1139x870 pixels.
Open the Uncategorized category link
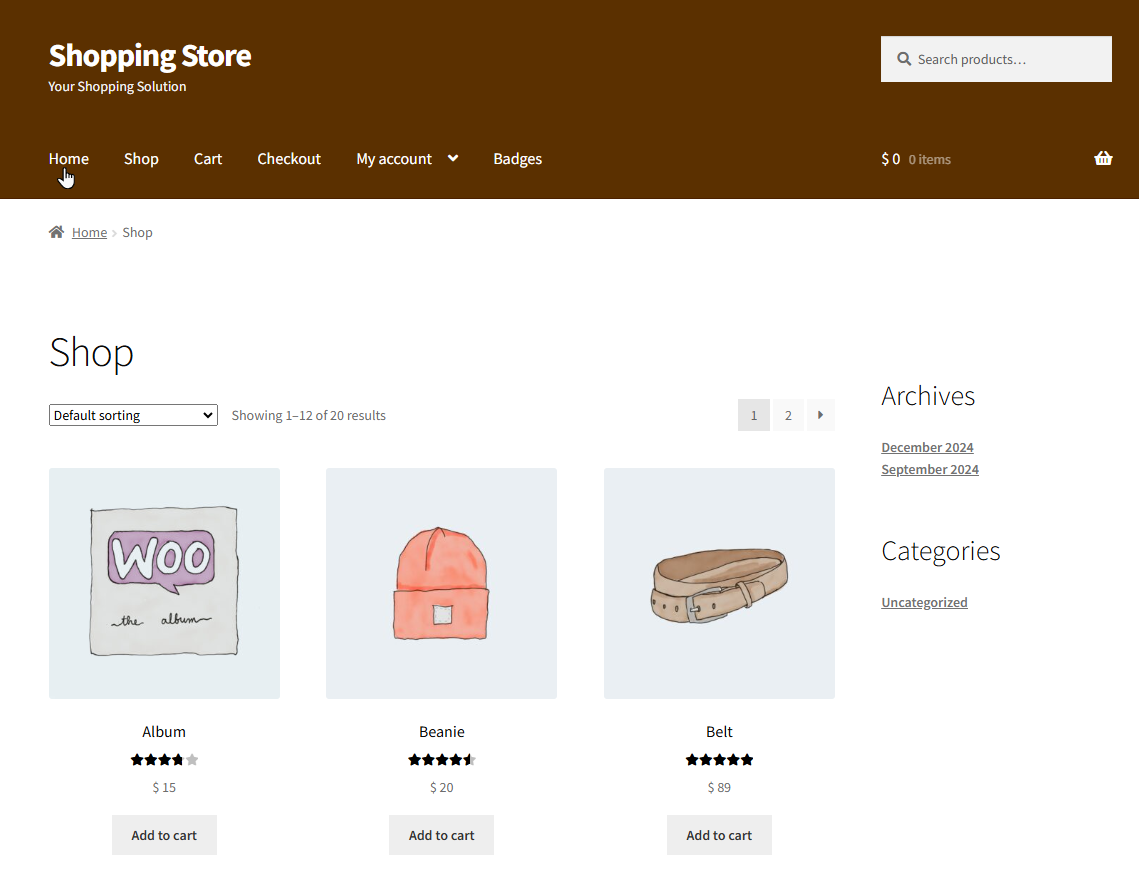[924, 602]
